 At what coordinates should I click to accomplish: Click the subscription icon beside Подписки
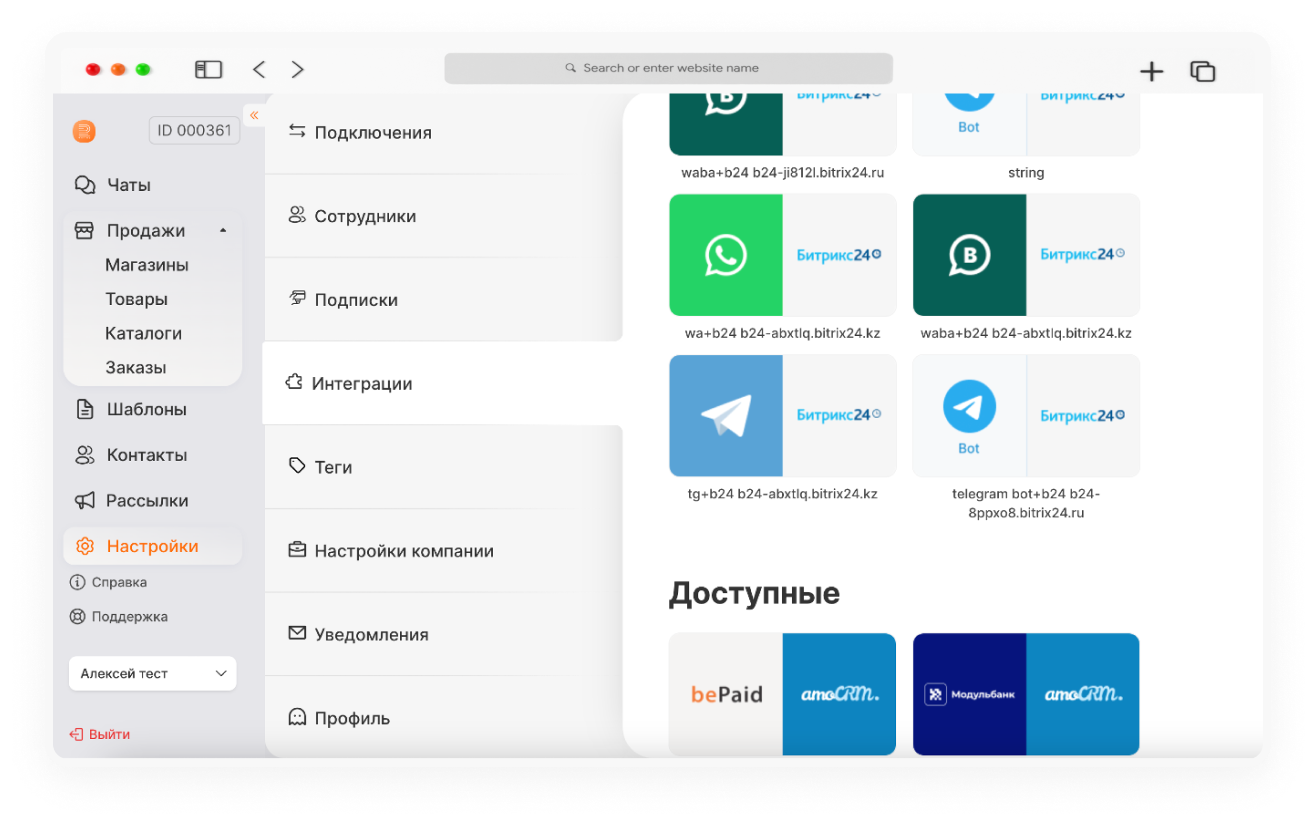(x=297, y=298)
